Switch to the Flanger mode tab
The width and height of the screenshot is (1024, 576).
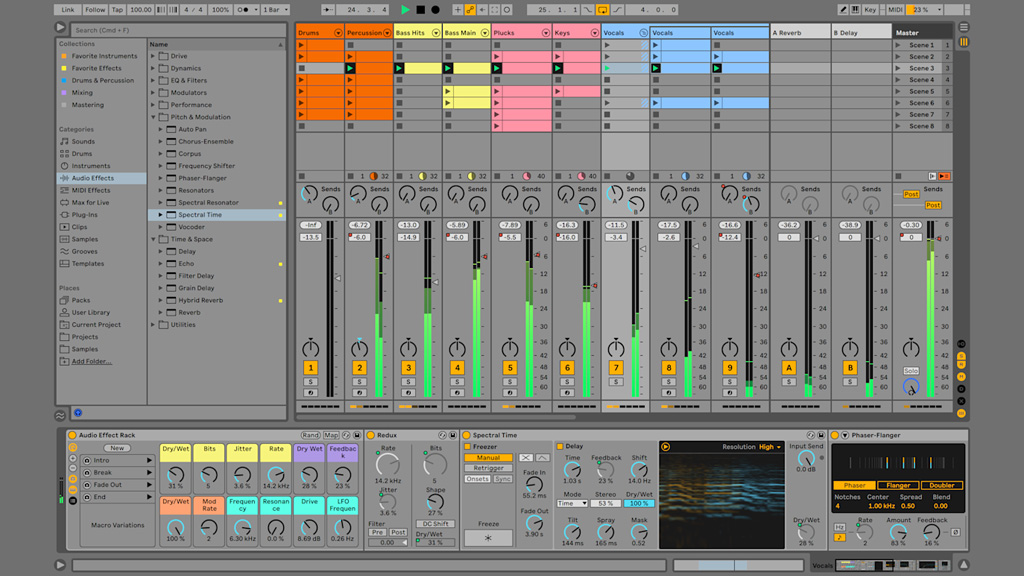click(x=897, y=485)
